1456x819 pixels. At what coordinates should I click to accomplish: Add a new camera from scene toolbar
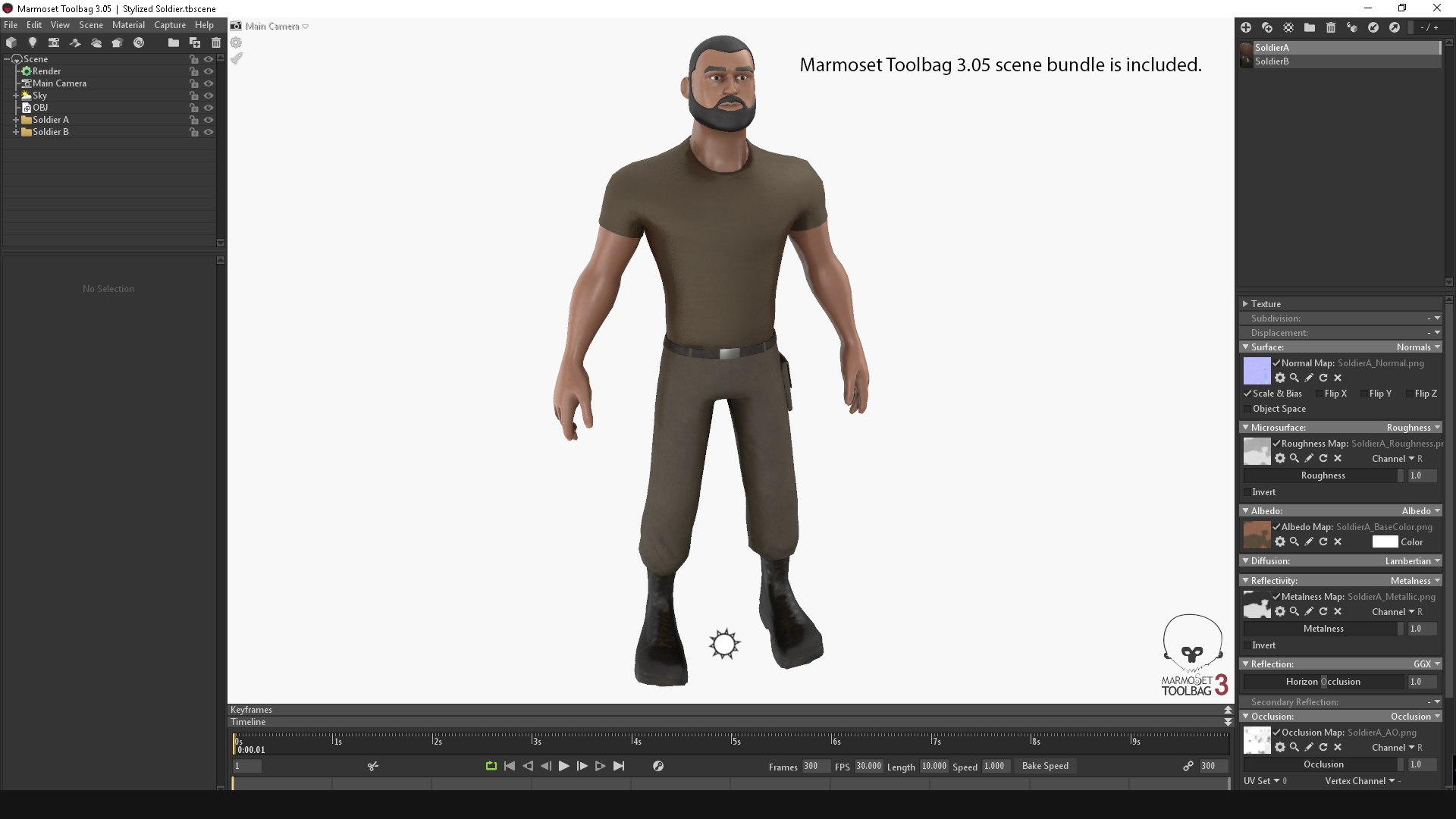pyautogui.click(x=54, y=42)
